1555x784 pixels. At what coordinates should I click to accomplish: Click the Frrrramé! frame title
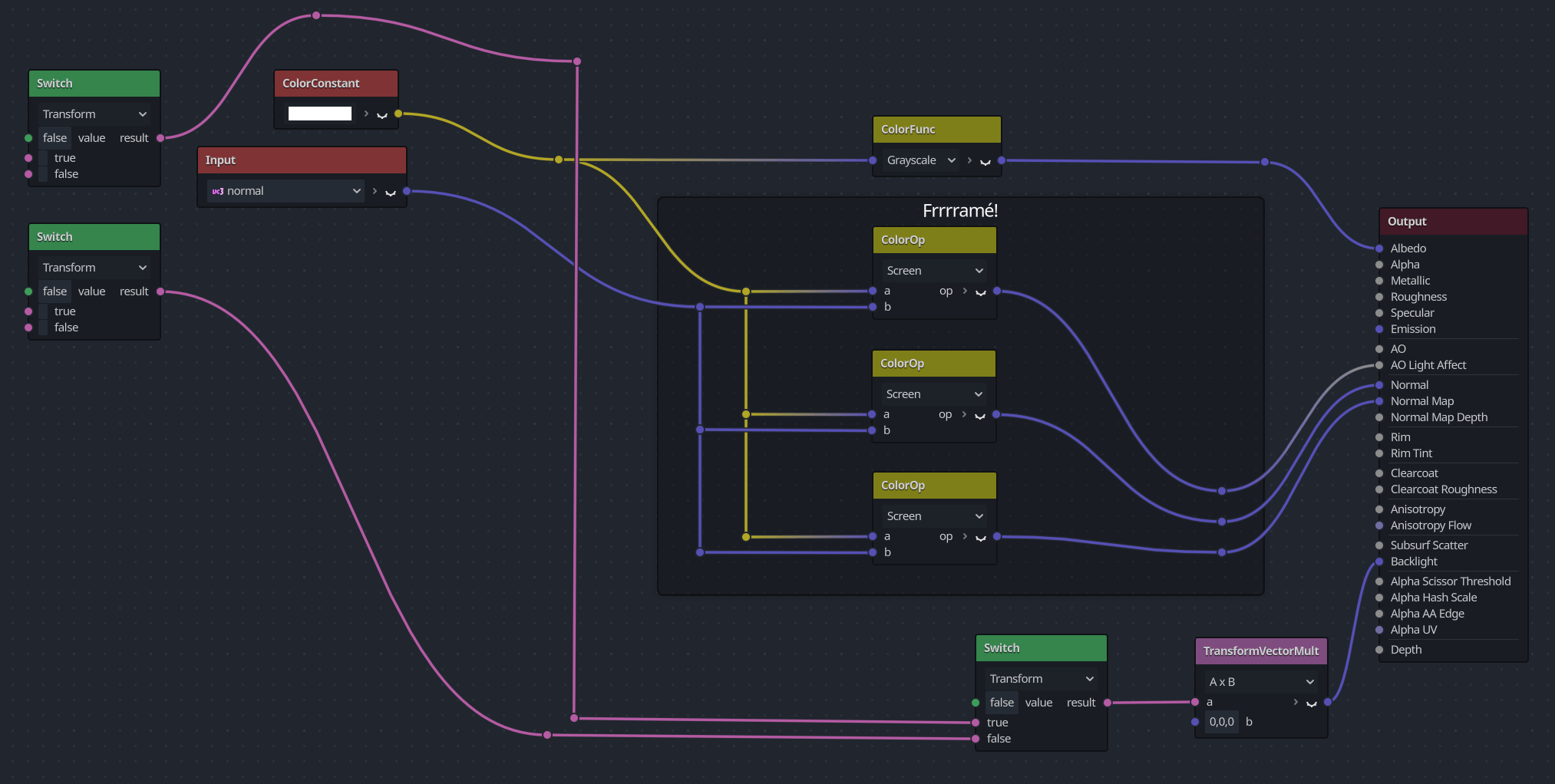(x=960, y=211)
